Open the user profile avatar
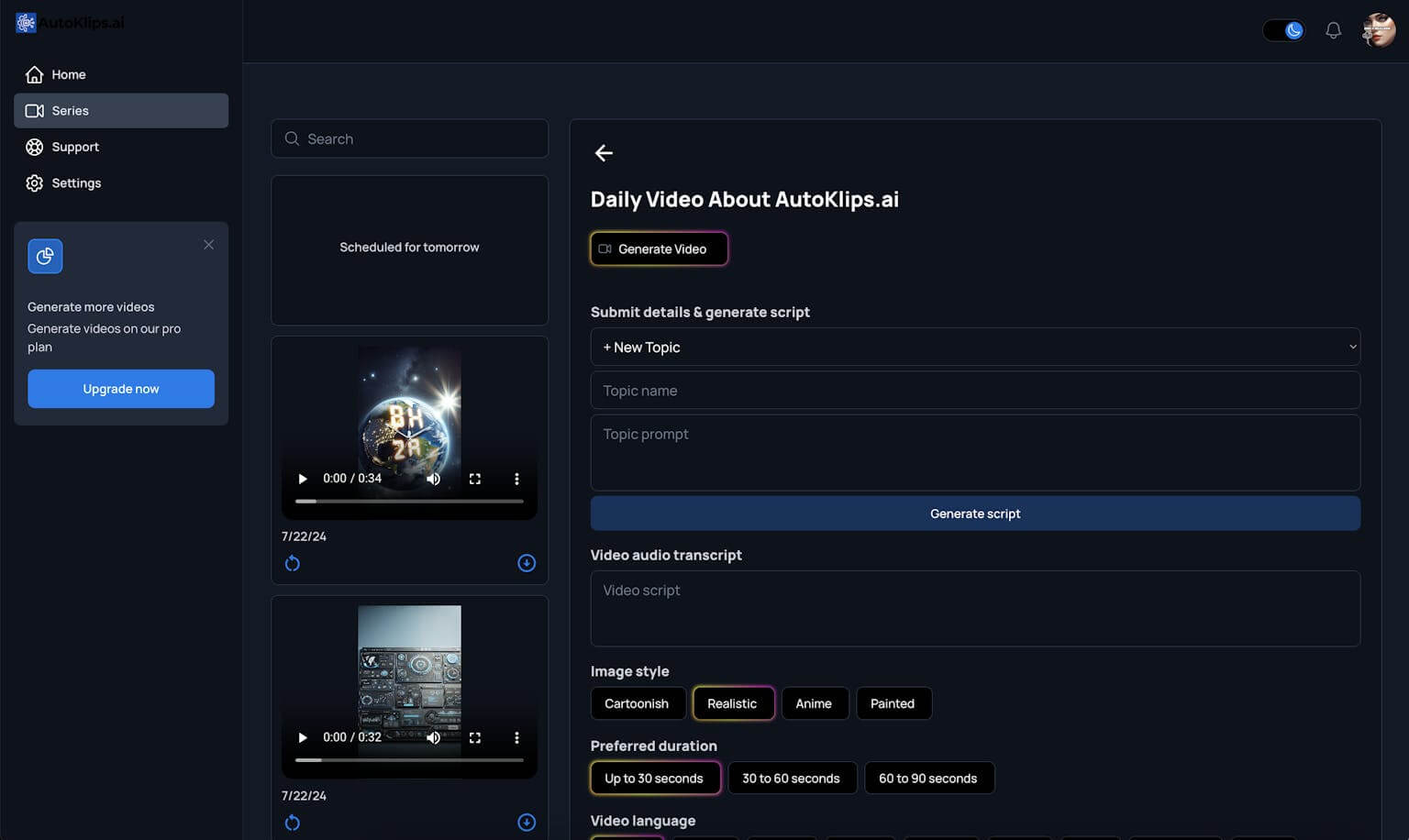The height and width of the screenshot is (840, 1409). 1378,30
